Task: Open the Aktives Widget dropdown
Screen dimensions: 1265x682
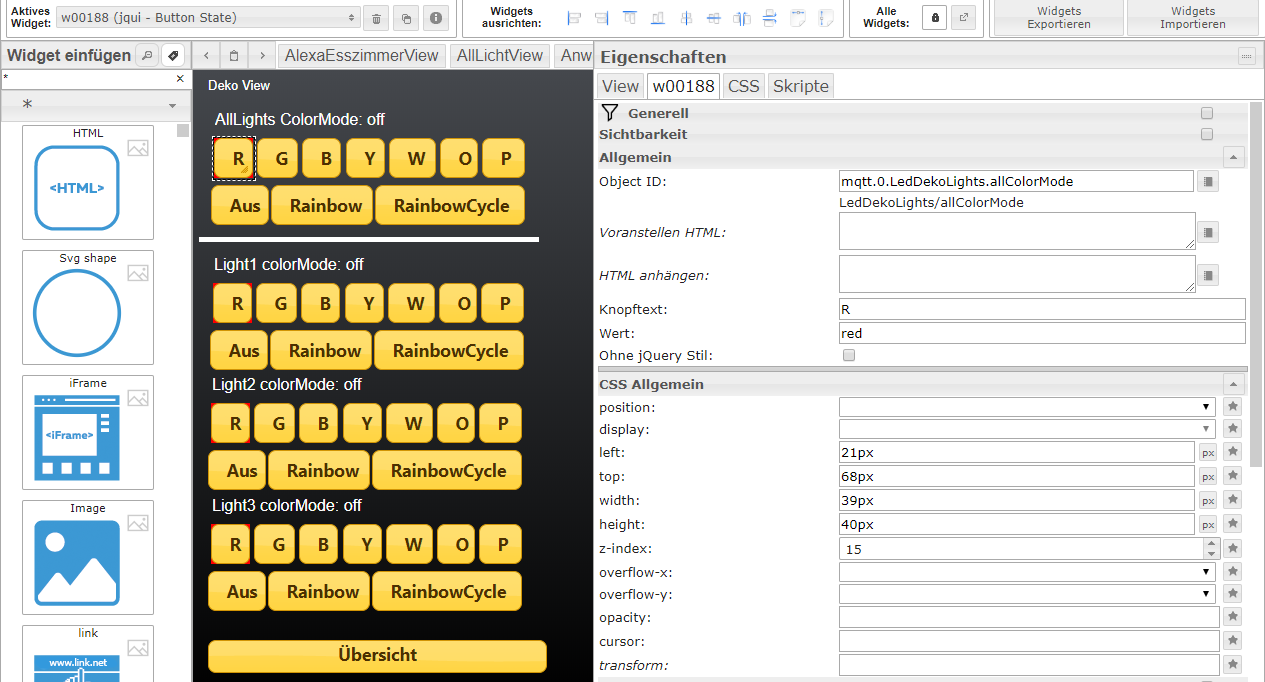Action: [x=207, y=18]
